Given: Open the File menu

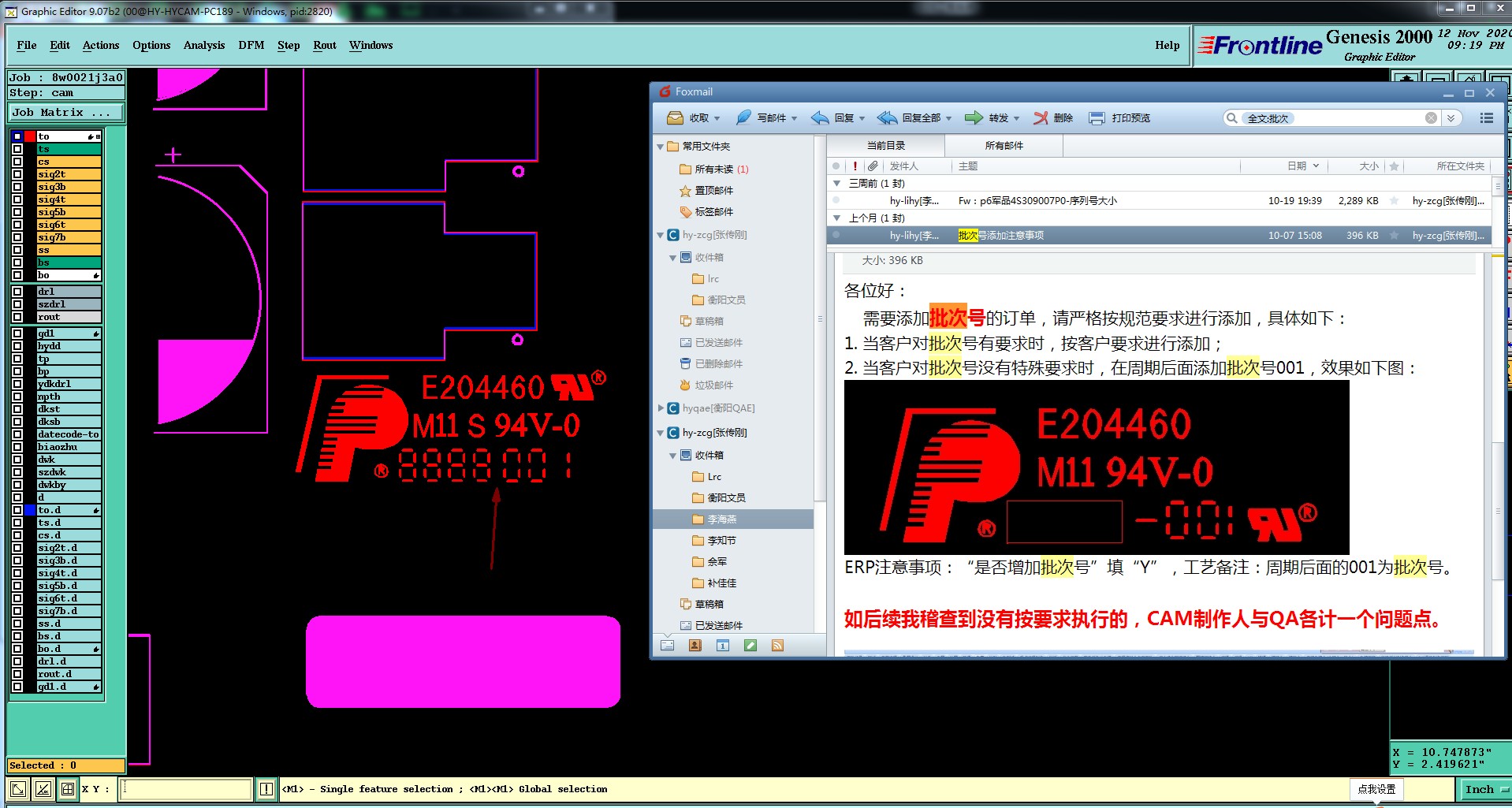Looking at the screenshot, I should click(x=27, y=46).
